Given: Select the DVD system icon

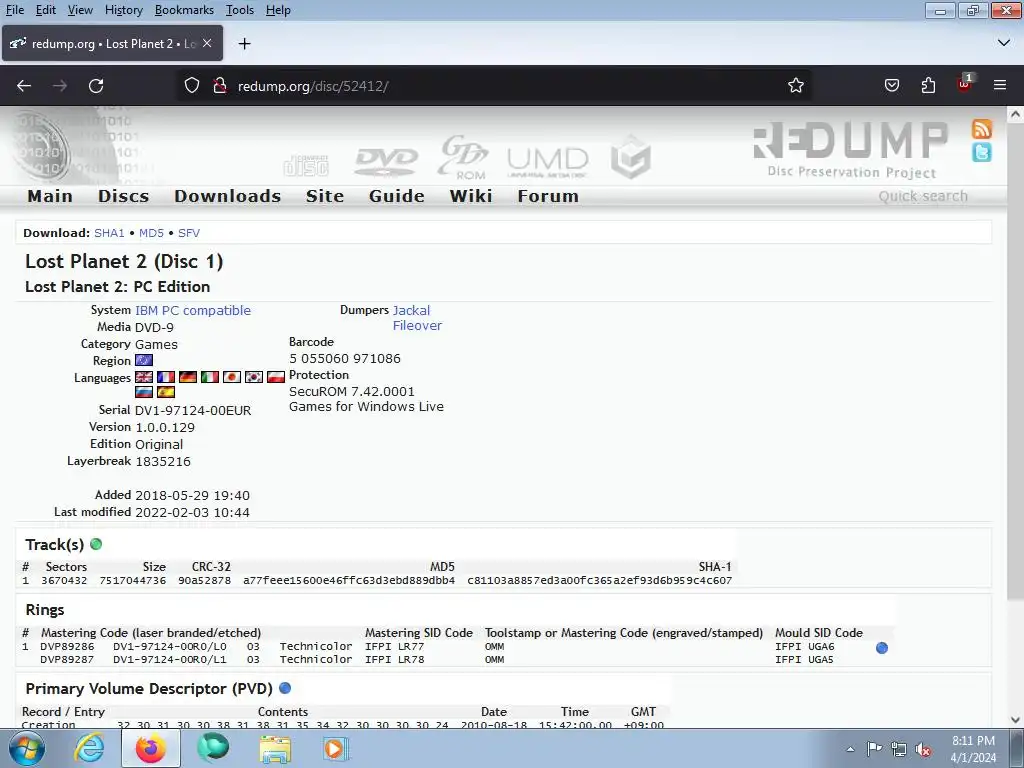Looking at the screenshot, I should click(x=385, y=161).
